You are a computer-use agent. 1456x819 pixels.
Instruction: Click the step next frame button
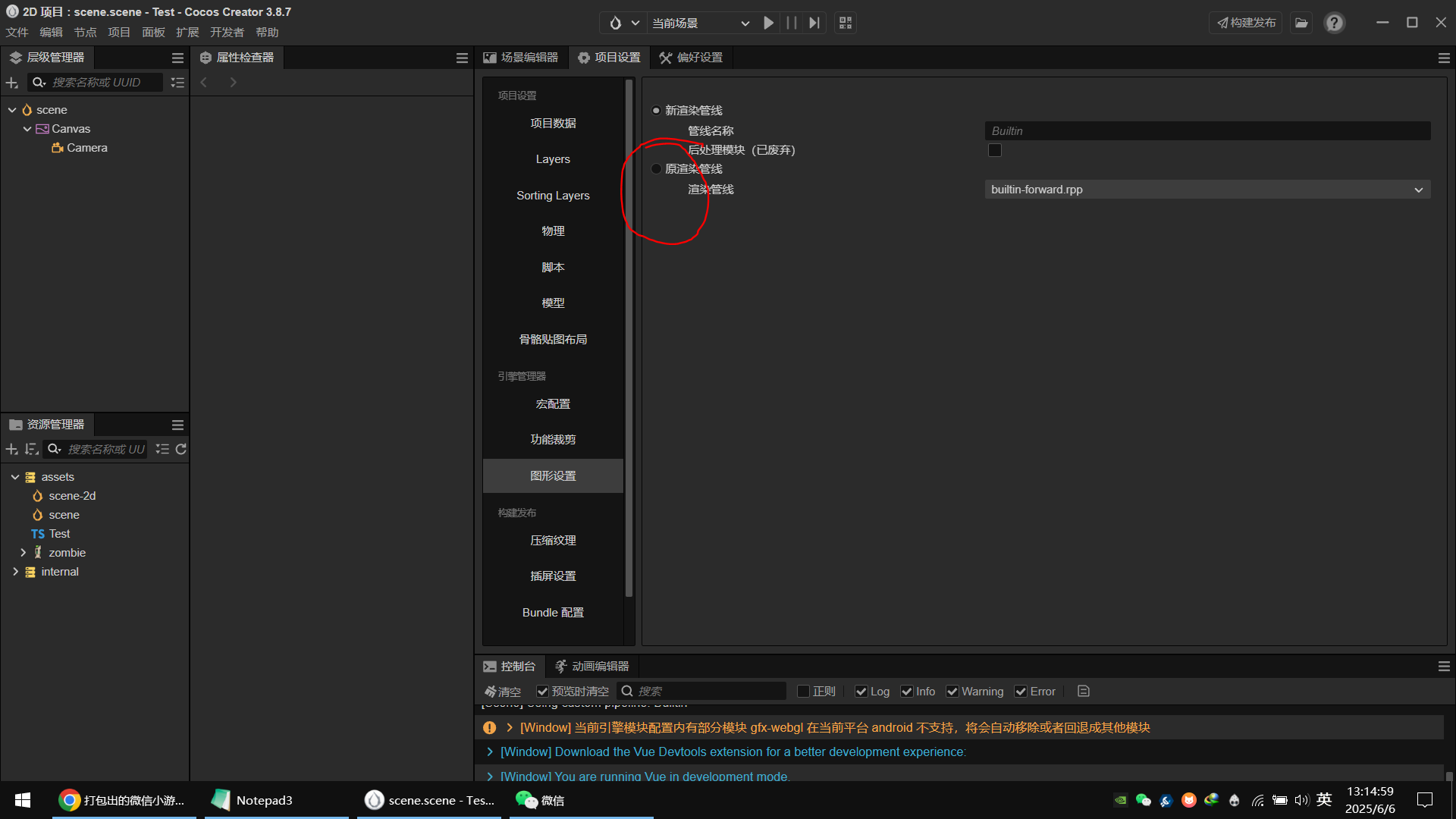pyautogui.click(x=814, y=23)
